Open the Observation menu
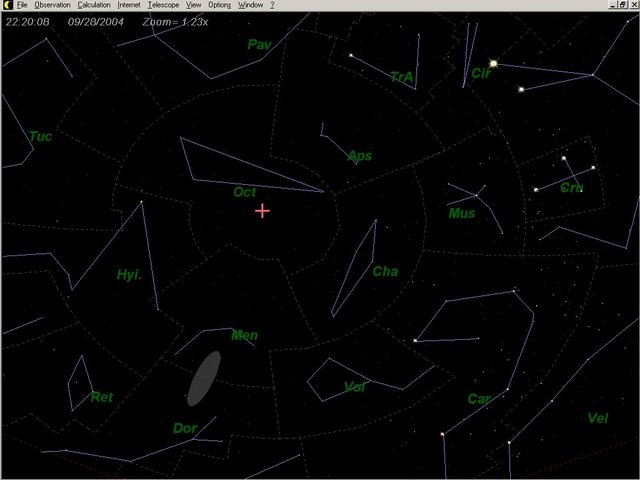Image resolution: width=640 pixels, height=480 pixels. pyautogui.click(x=52, y=5)
